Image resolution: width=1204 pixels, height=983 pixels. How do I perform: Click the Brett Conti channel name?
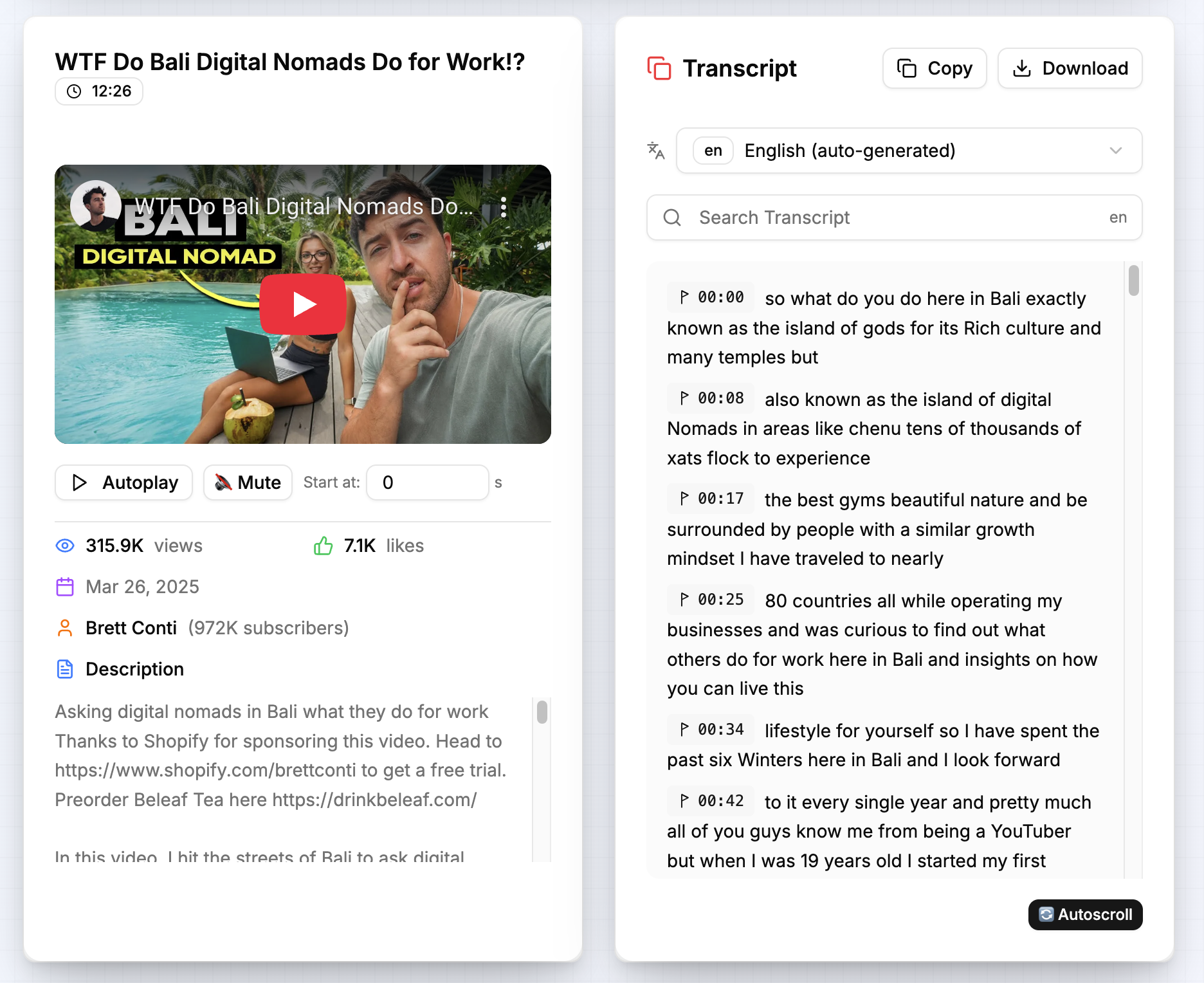[x=131, y=629]
